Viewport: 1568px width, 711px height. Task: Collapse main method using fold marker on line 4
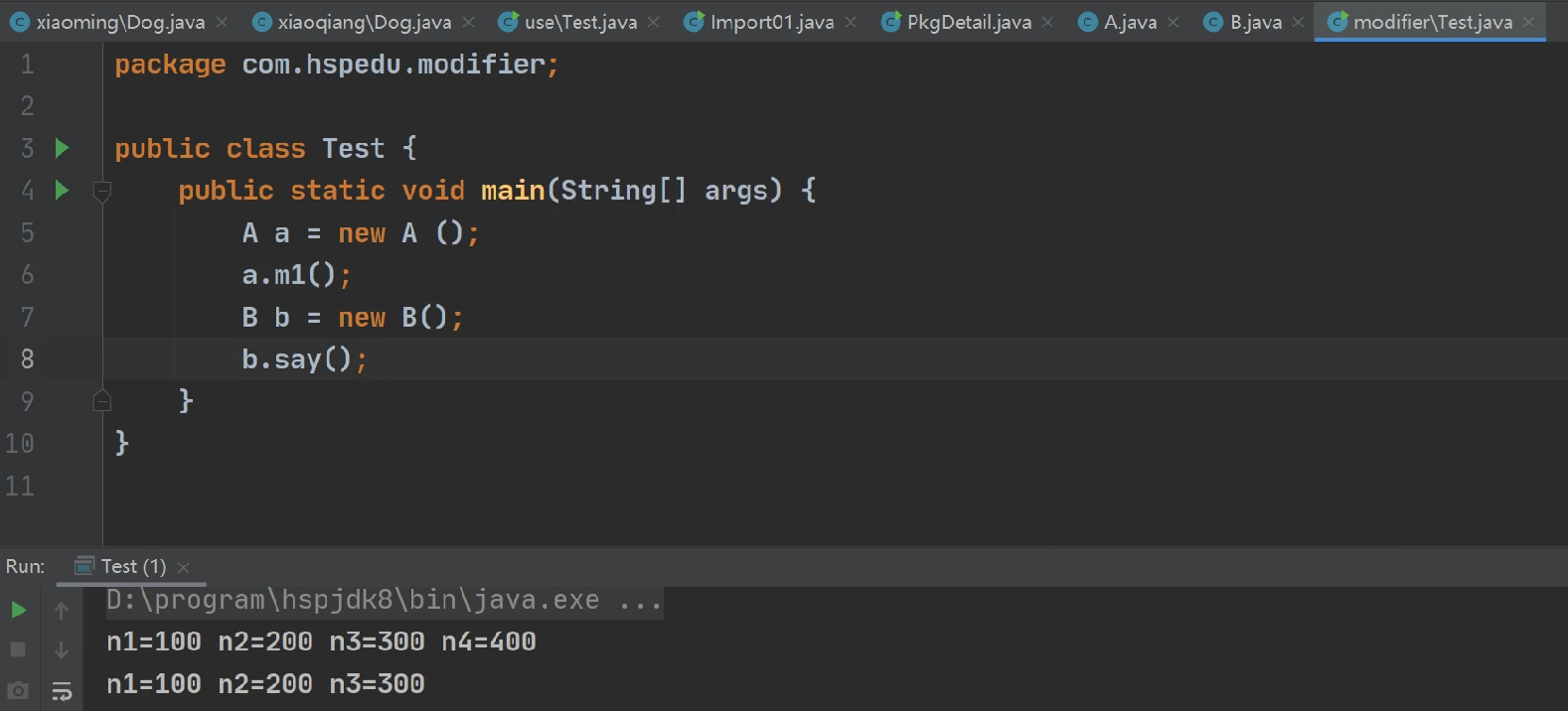pyautogui.click(x=101, y=192)
